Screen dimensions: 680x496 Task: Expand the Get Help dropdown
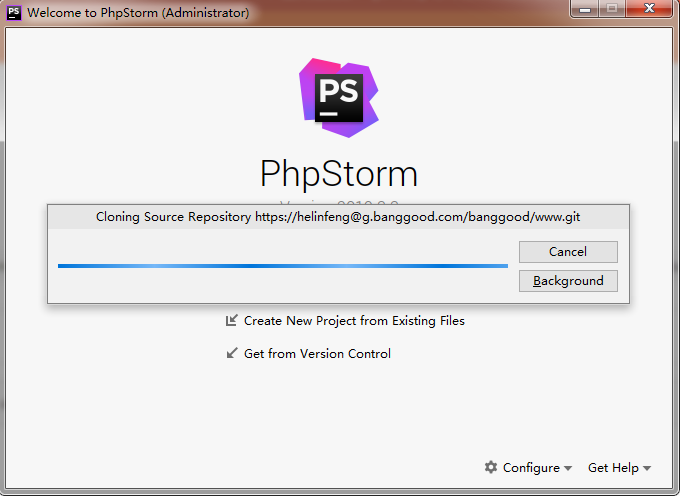[619, 468]
